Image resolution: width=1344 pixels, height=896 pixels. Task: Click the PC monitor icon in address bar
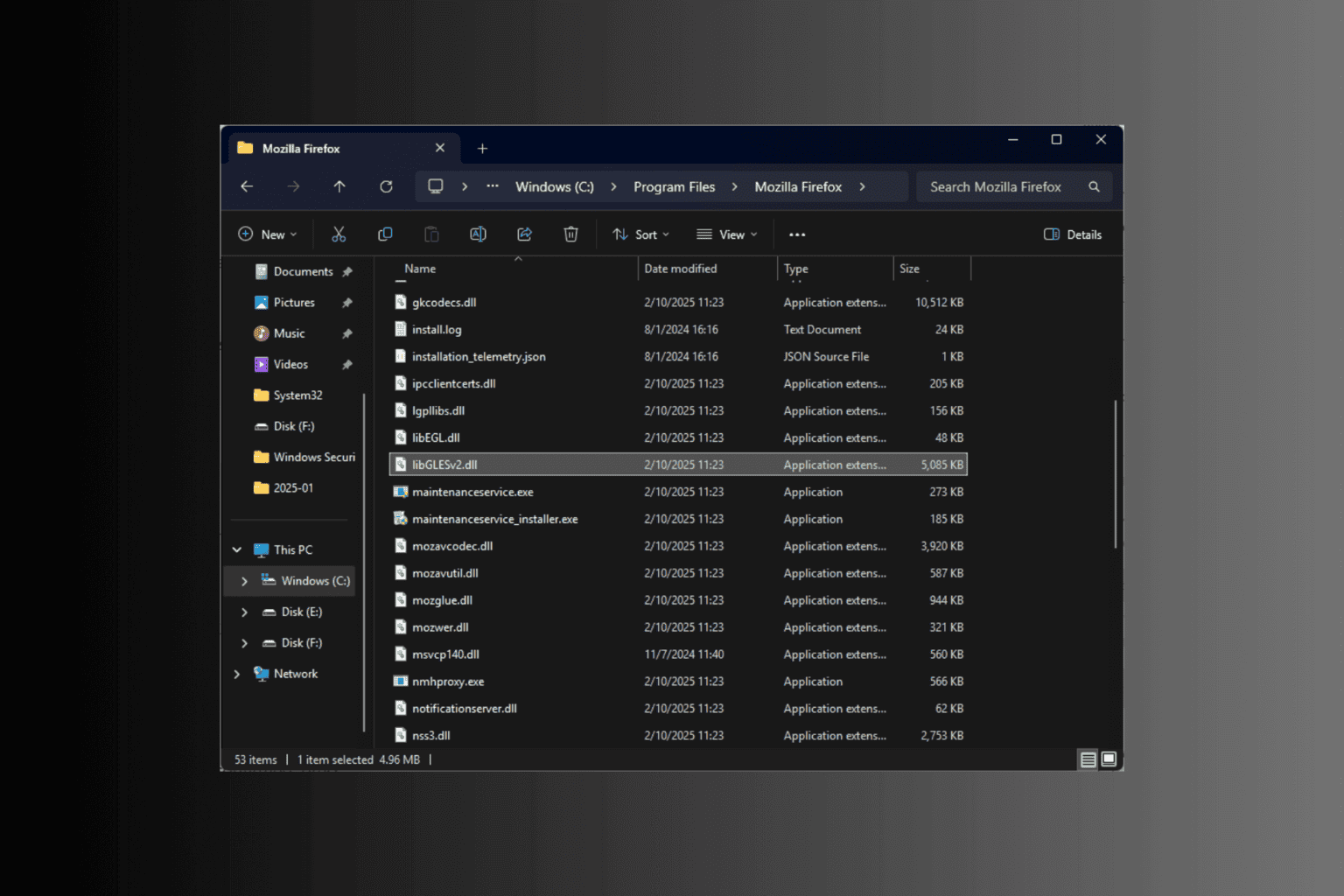pyautogui.click(x=435, y=186)
